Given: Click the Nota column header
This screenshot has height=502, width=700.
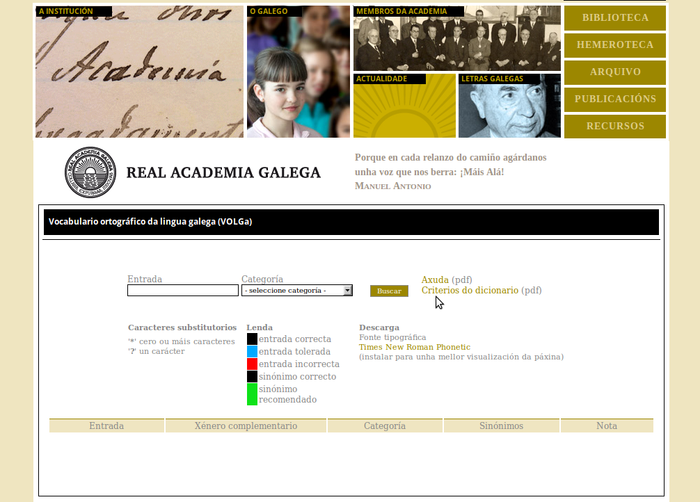Looking at the screenshot, I should 607,426.
